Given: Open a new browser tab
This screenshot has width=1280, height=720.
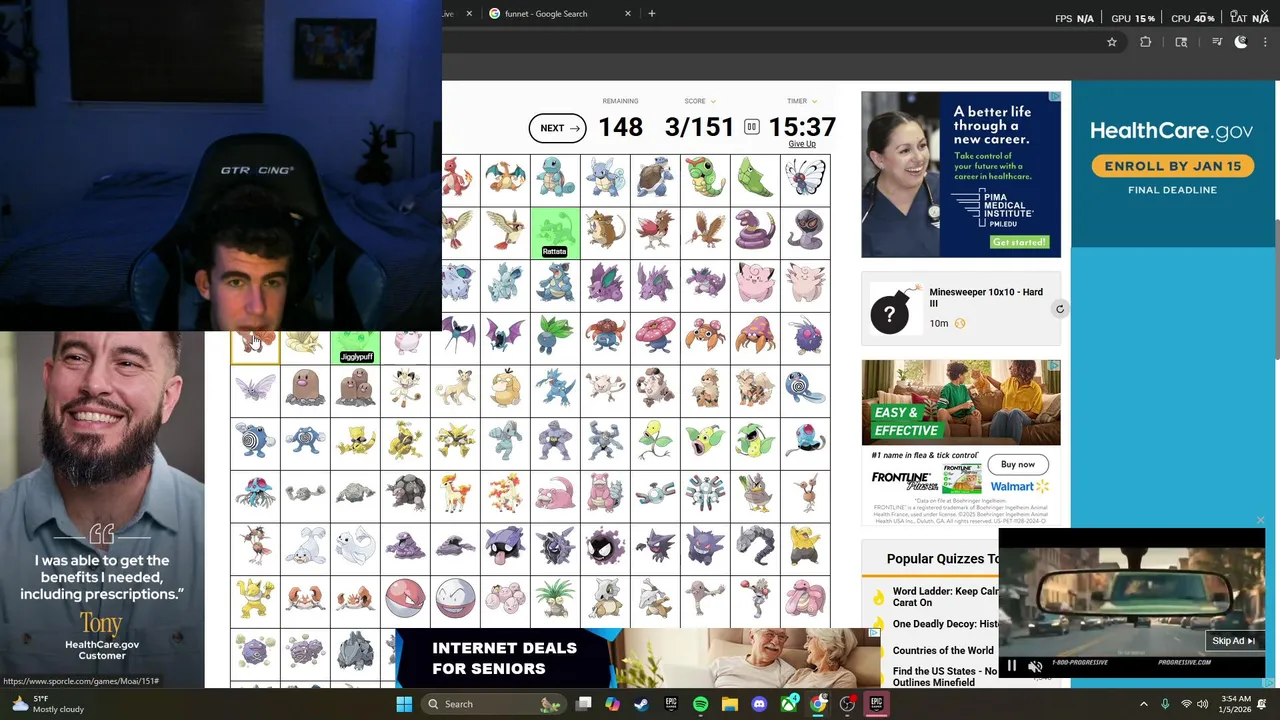Looking at the screenshot, I should [652, 14].
